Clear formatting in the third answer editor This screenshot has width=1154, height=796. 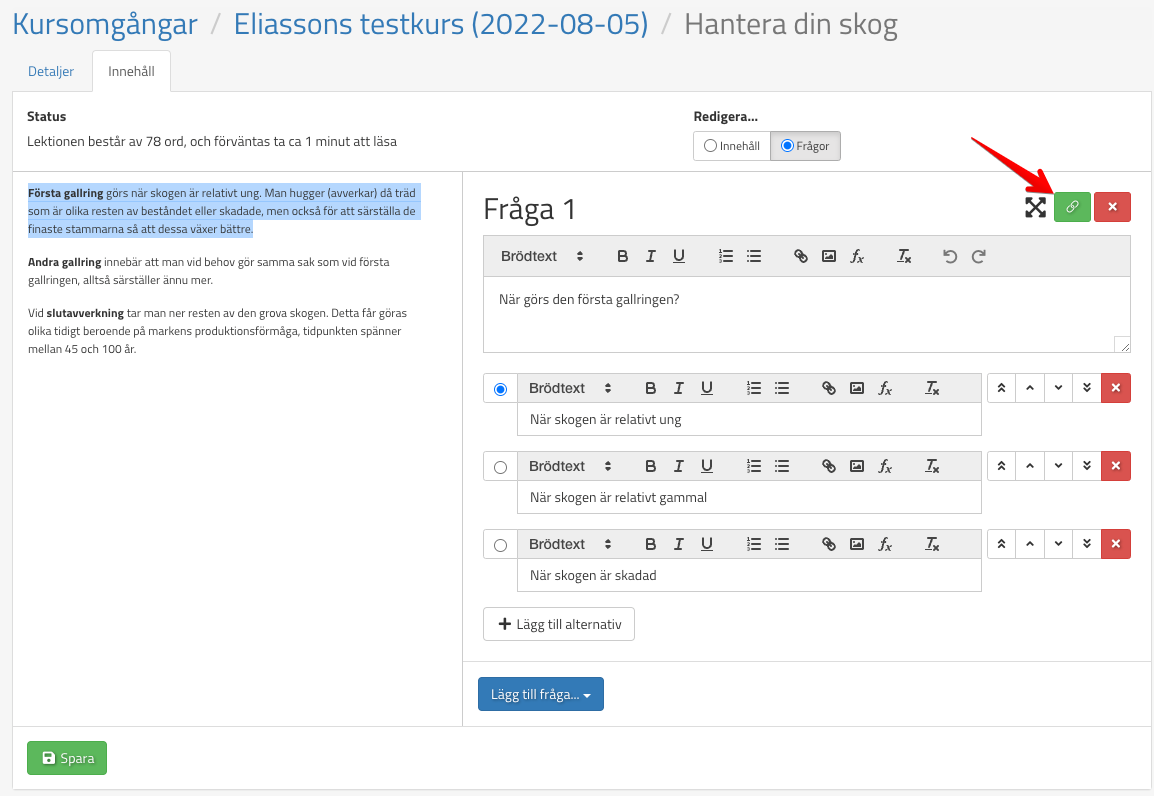932,544
